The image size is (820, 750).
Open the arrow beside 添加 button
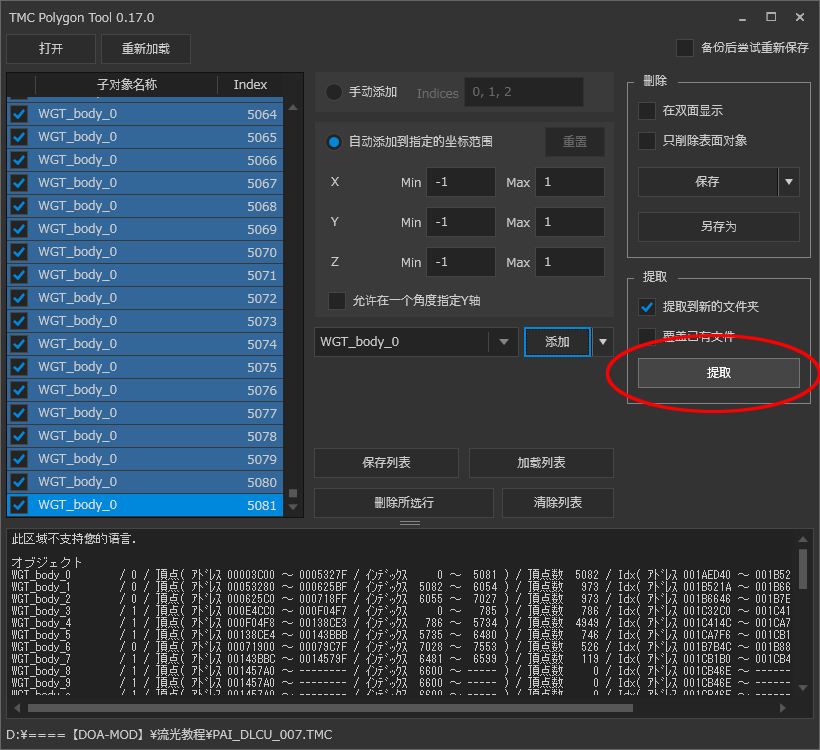point(603,342)
